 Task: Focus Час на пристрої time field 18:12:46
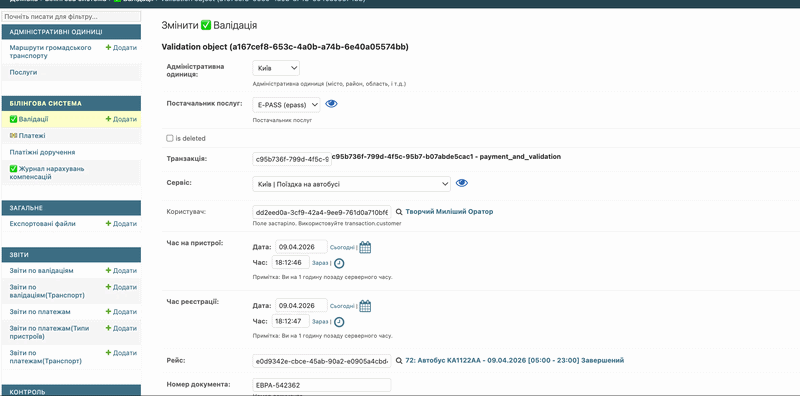point(291,263)
